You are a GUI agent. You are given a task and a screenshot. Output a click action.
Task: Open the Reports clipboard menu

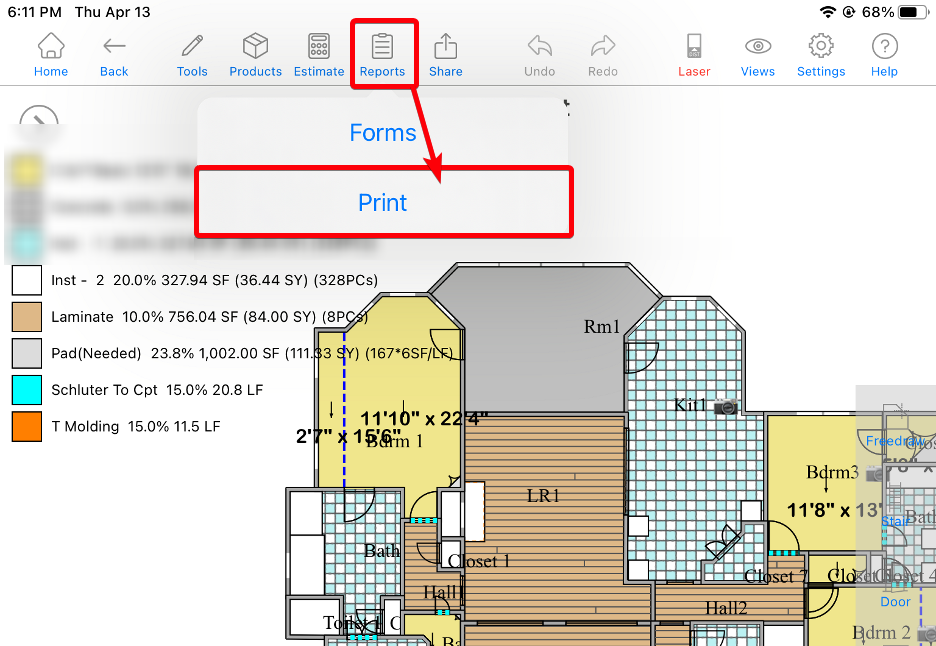(x=383, y=55)
